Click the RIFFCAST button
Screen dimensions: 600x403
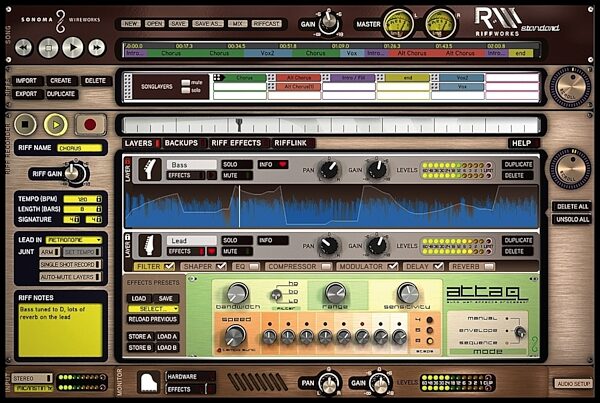(x=267, y=24)
